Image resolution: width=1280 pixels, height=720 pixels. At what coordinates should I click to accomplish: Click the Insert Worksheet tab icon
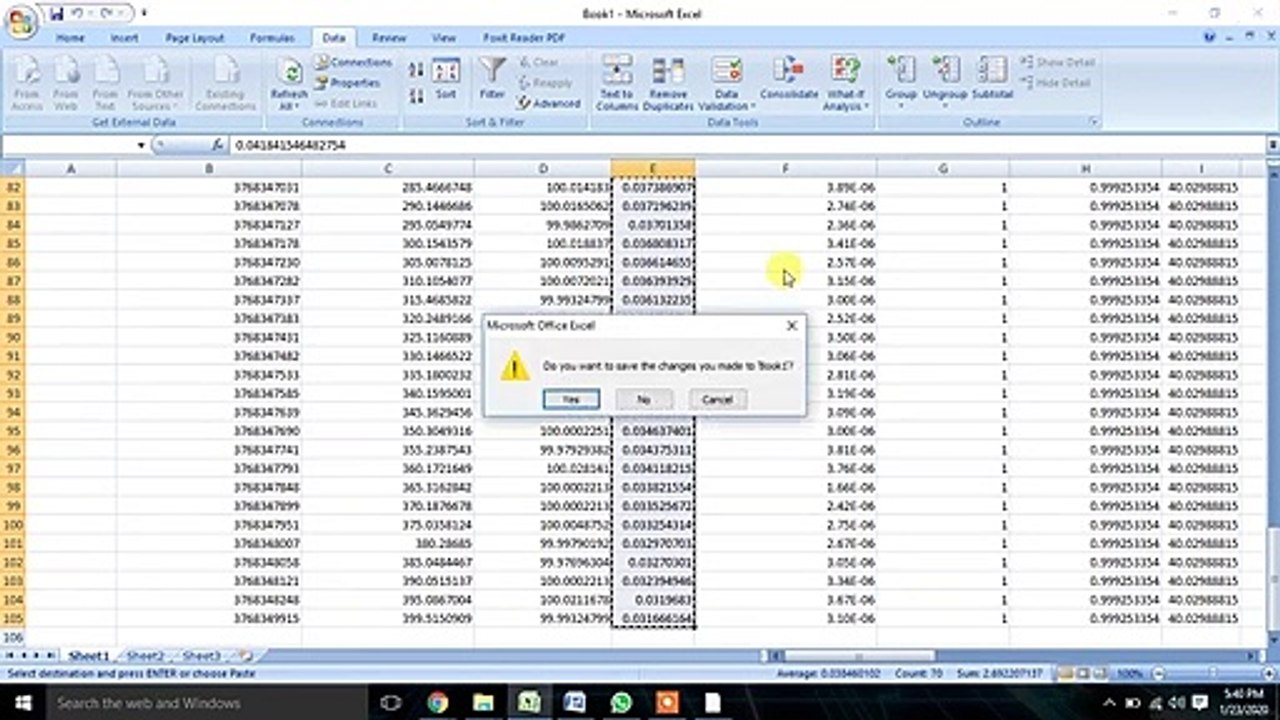pyautogui.click(x=246, y=656)
